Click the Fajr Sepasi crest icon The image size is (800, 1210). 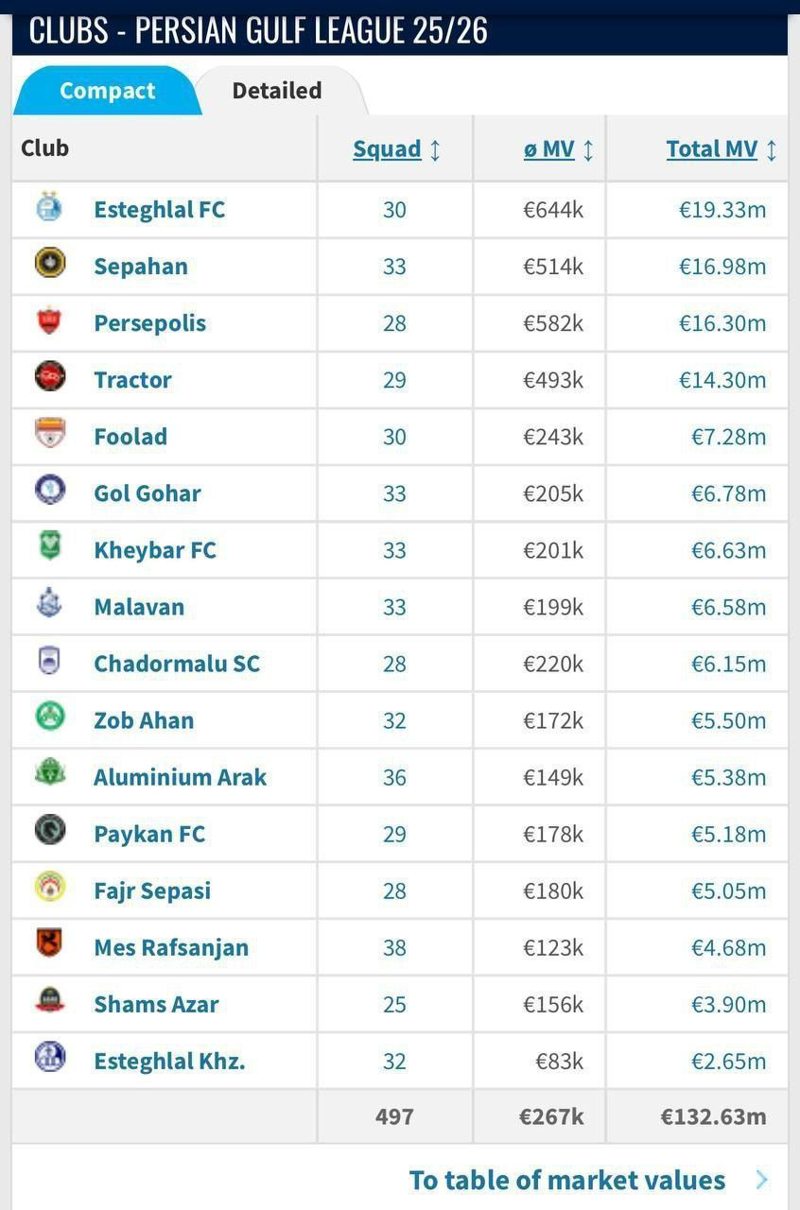(x=50, y=888)
